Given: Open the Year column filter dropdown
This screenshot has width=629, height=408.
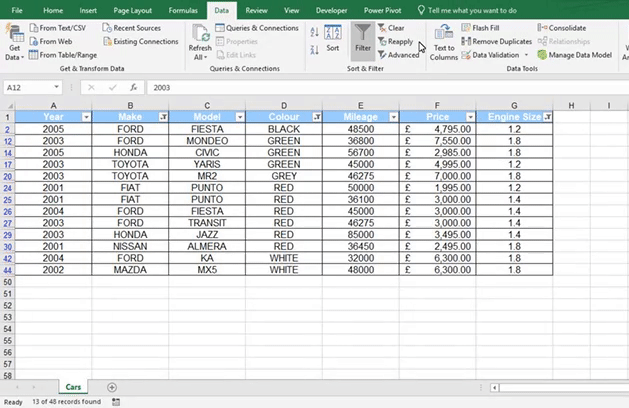Looking at the screenshot, I should [86, 117].
